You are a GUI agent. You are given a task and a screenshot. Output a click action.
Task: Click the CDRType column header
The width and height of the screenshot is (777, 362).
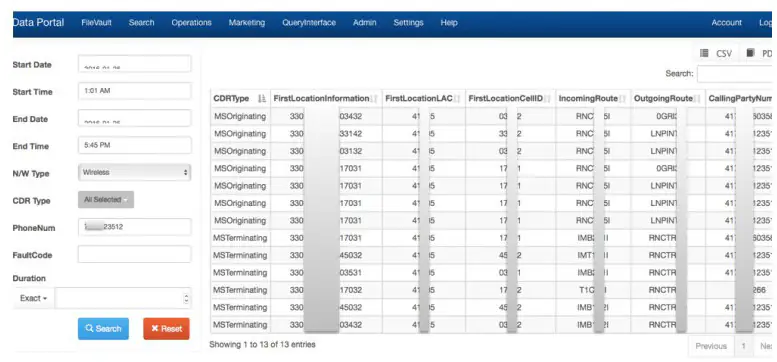point(240,99)
